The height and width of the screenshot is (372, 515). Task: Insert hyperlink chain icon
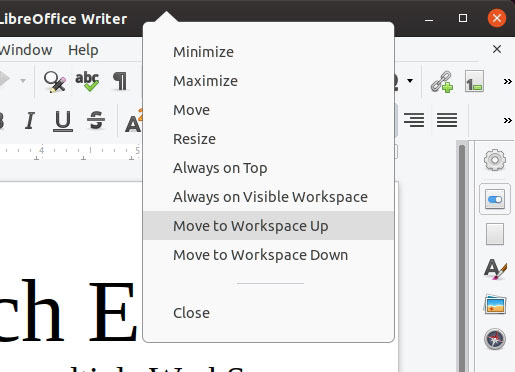pos(442,81)
